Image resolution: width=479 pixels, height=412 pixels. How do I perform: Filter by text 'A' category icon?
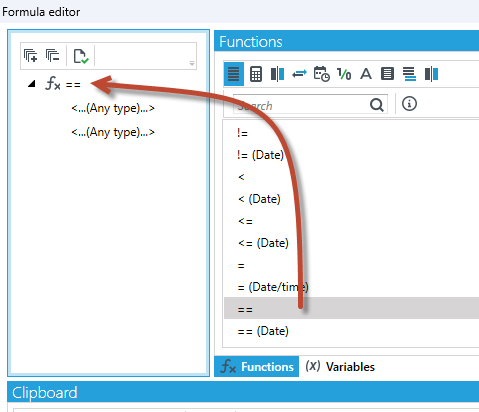pyautogui.click(x=366, y=74)
